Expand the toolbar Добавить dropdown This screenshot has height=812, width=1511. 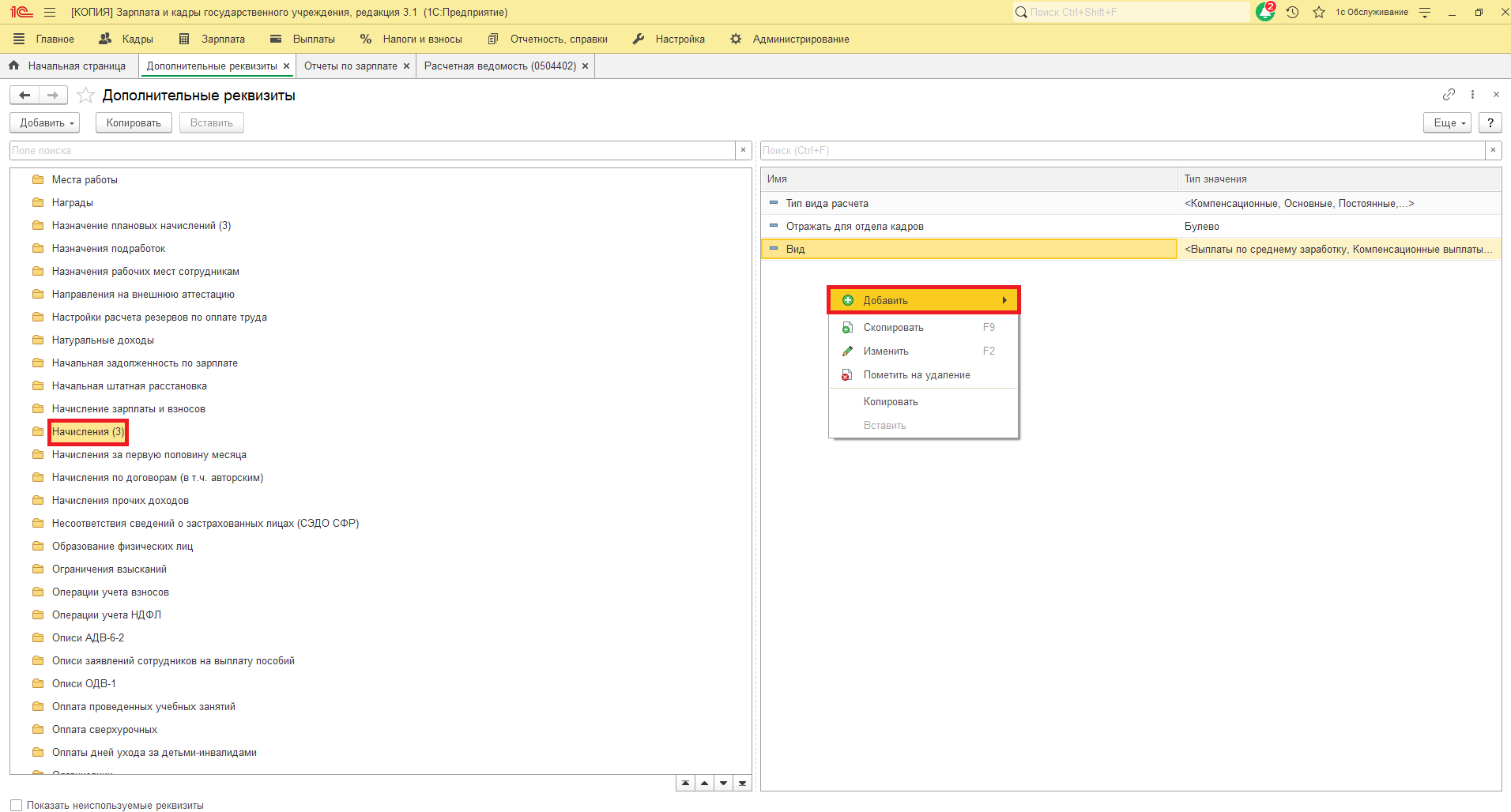(x=45, y=123)
